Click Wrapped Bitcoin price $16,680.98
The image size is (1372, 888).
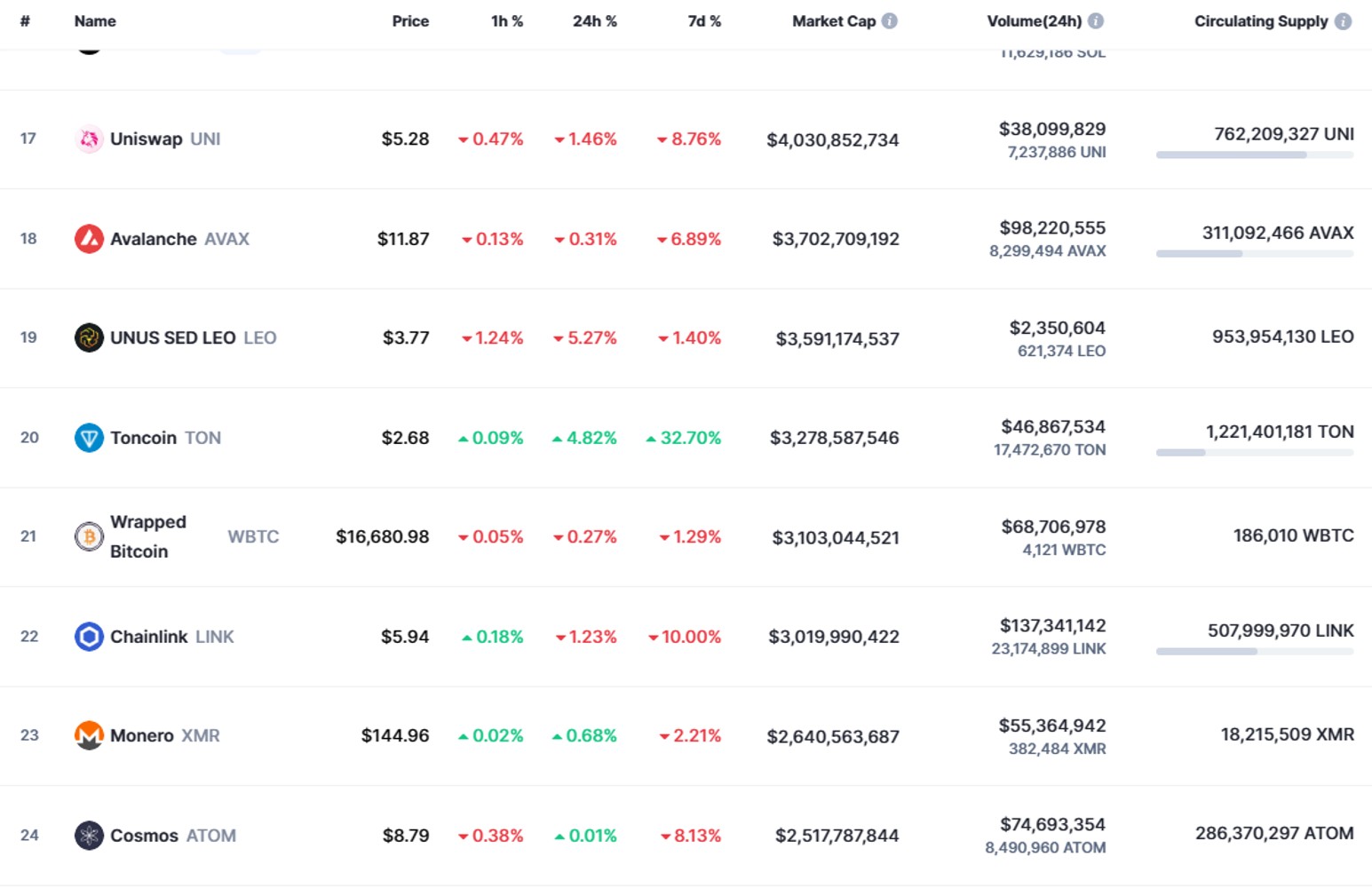[383, 536]
